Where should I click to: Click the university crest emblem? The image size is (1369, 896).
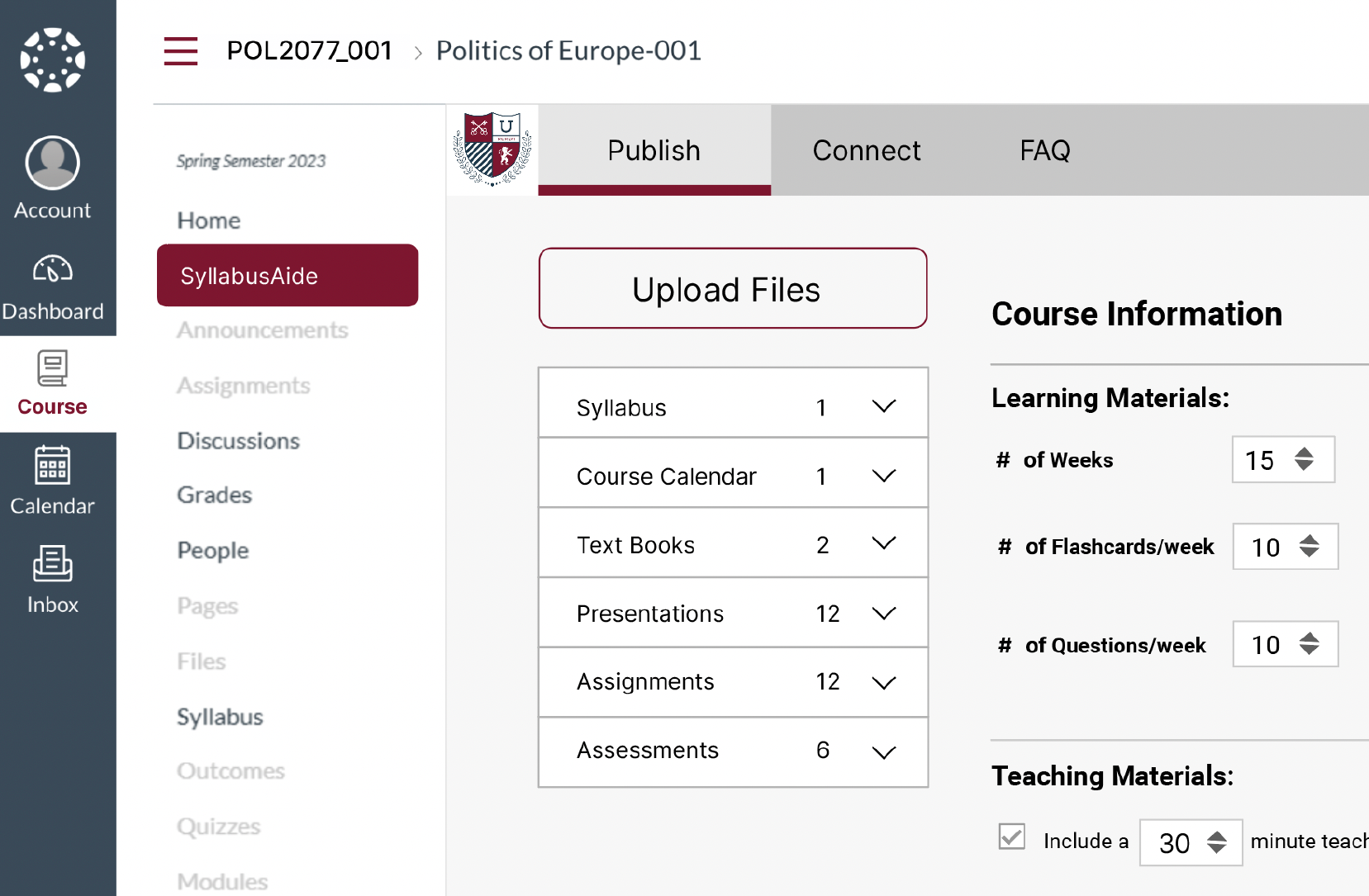pyautogui.click(x=492, y=150)
